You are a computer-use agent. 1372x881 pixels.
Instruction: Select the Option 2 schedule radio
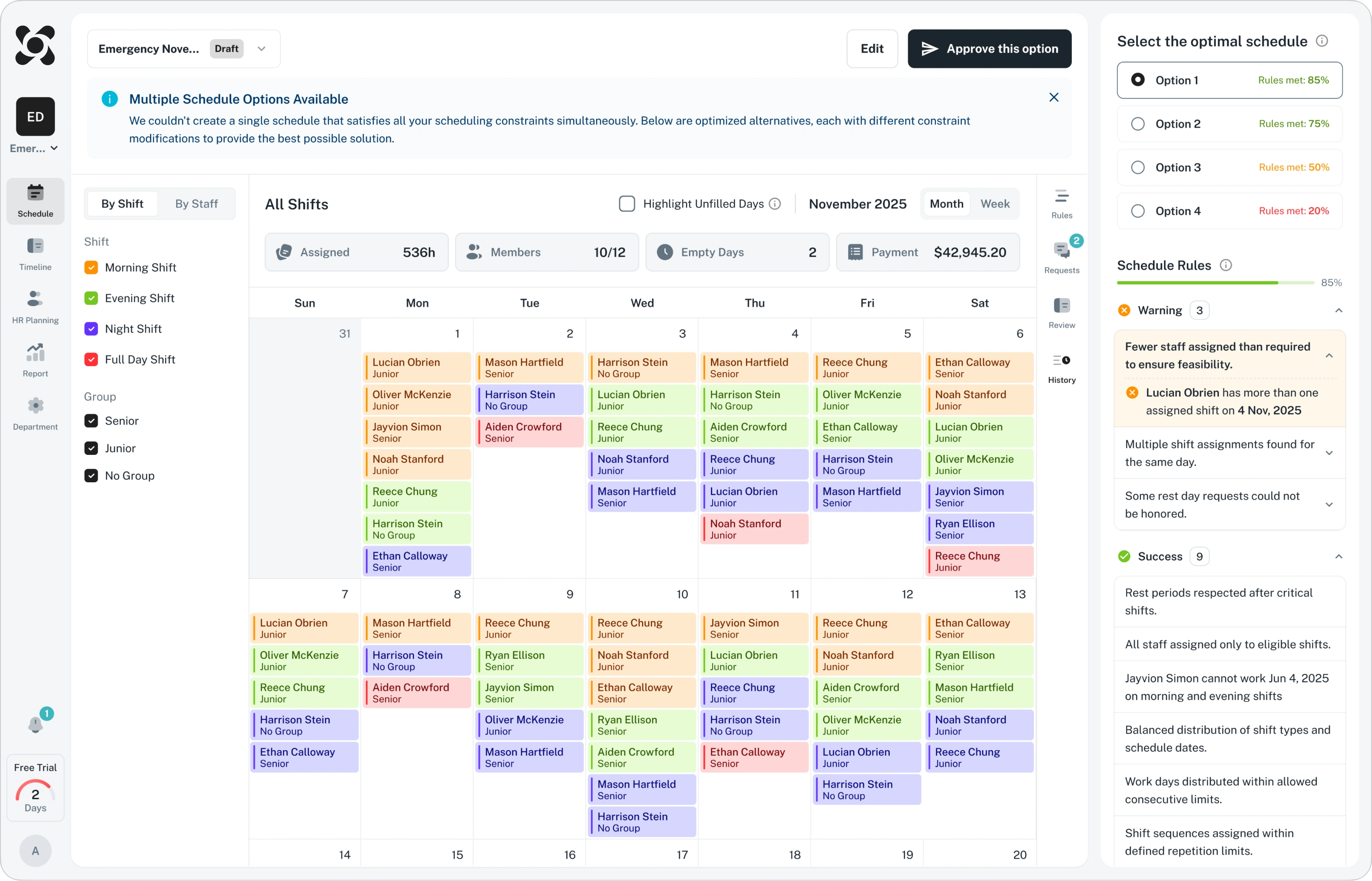[x=1137, y=123]
